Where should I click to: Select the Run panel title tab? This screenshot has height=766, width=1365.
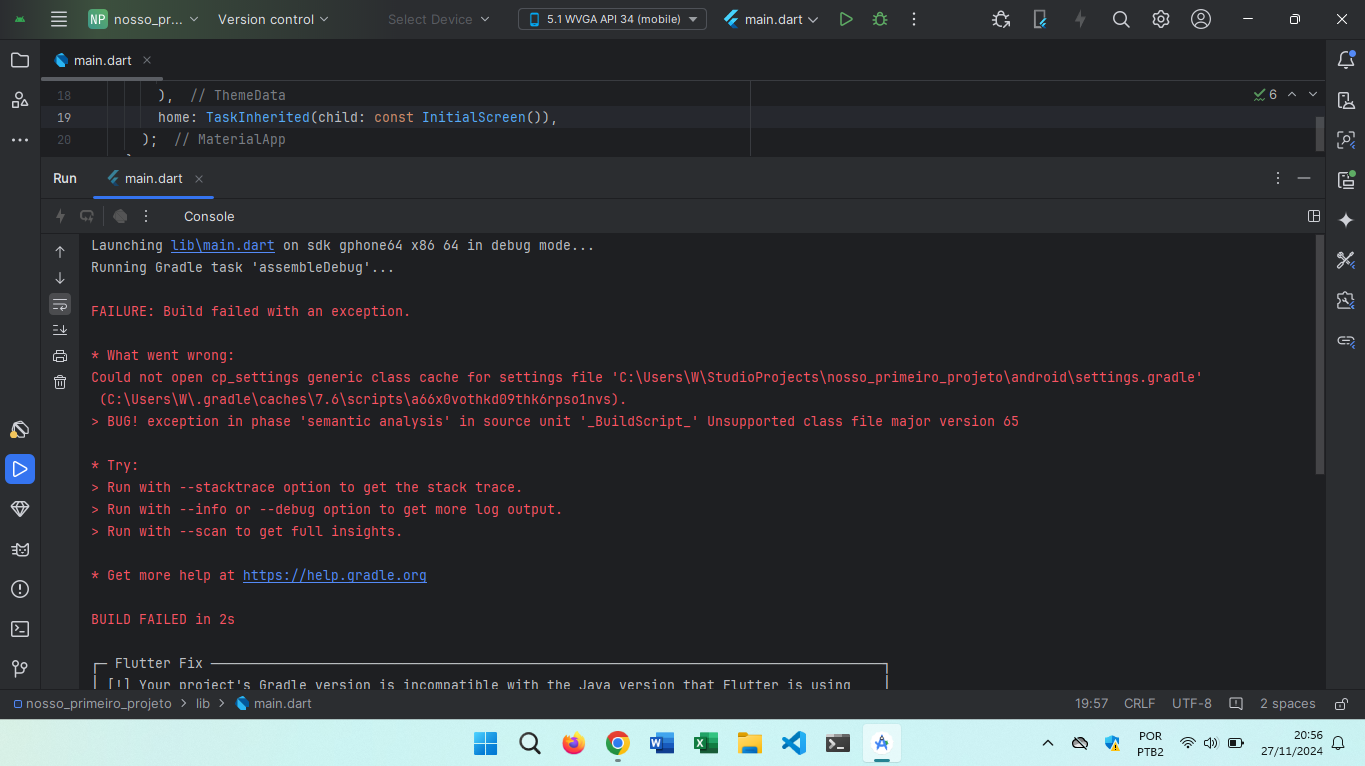click(65, 178)
